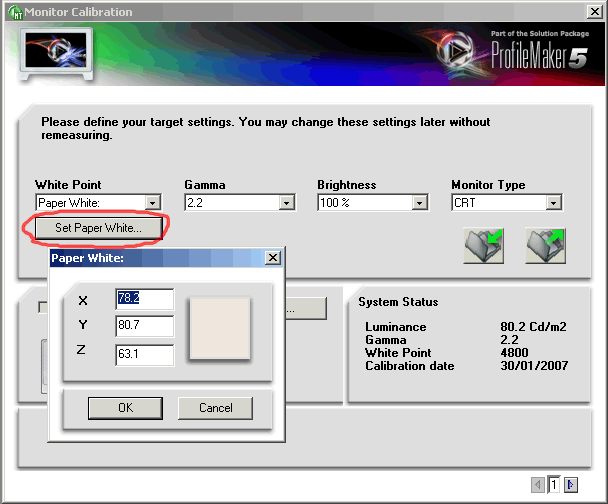608x504 pixels.
Task: Expand the Monitor Type dropdown
Action: pyautogui.click(x=553, y=203)
